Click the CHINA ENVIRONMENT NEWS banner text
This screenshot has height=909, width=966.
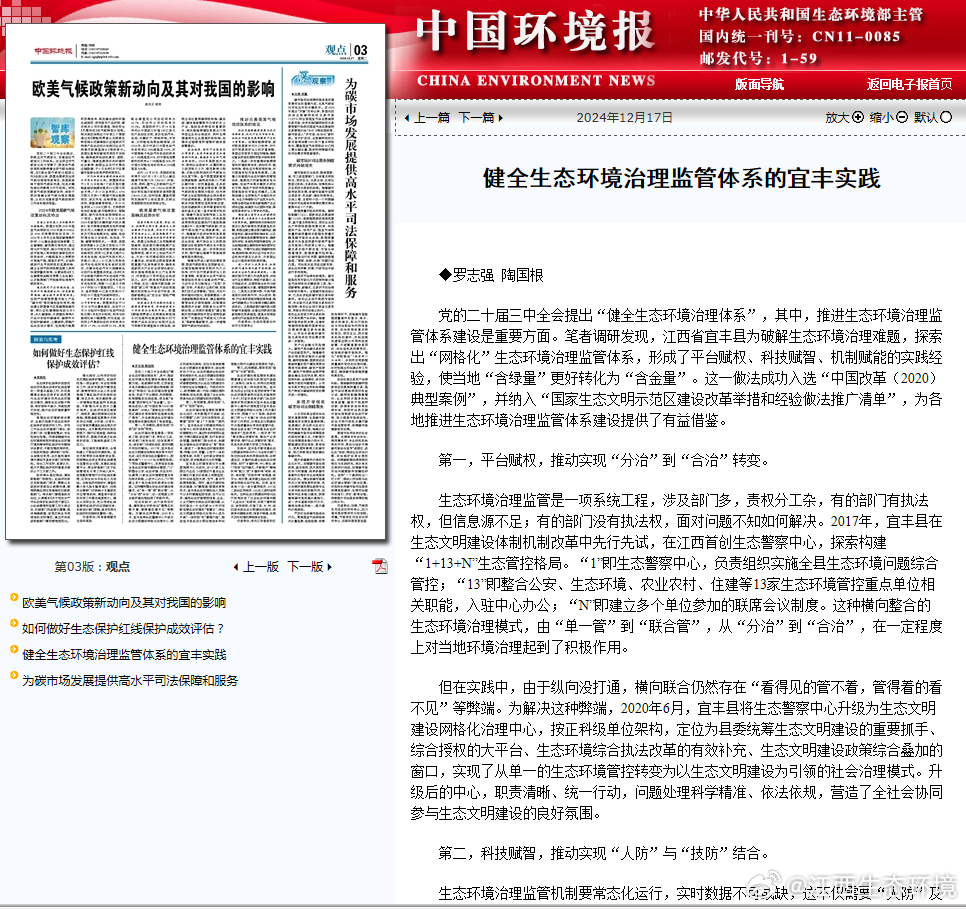coord(536,81)
